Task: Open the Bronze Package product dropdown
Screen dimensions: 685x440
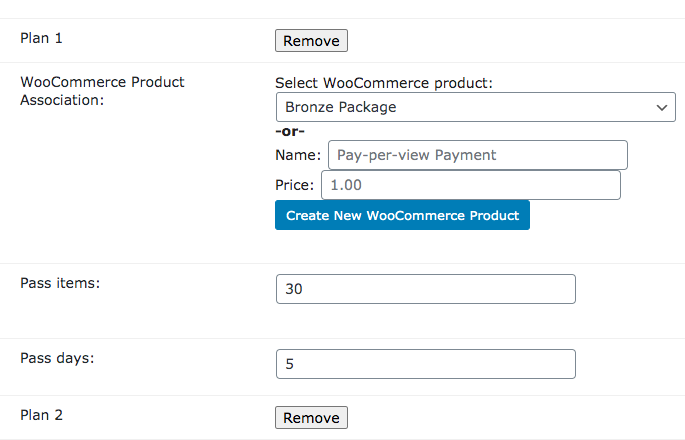Action: [x=476, y=107]
